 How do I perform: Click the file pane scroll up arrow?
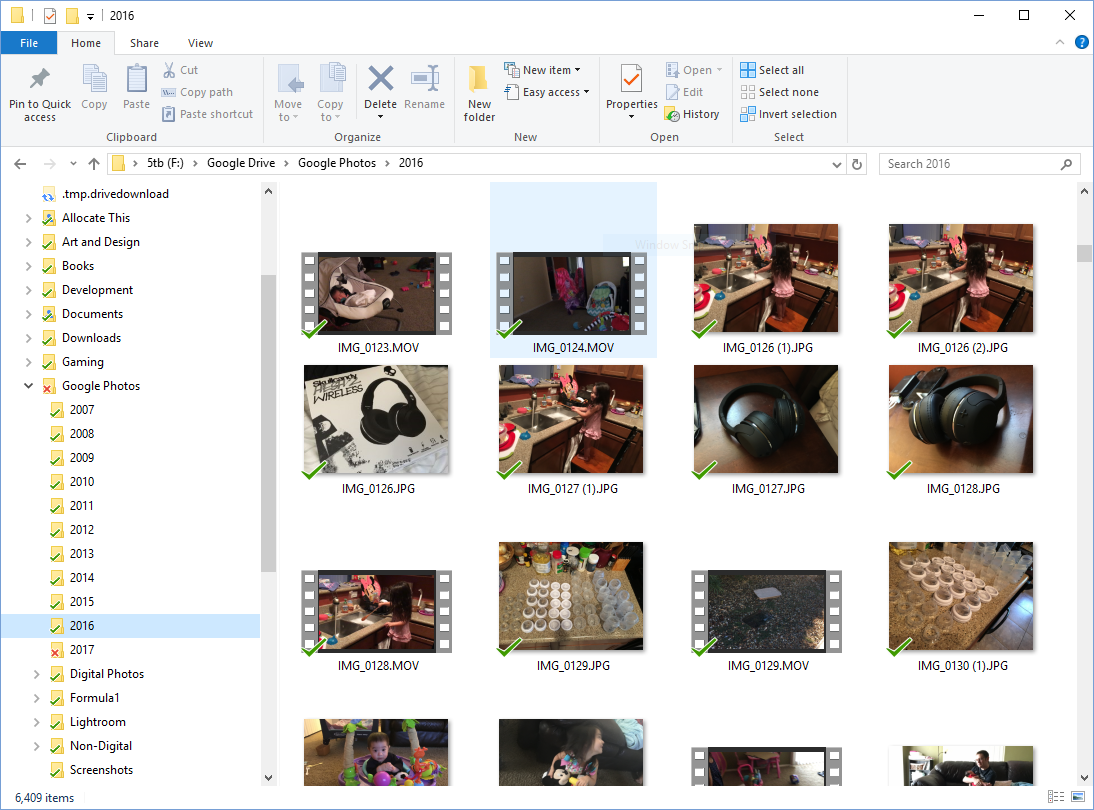[x=1084, y=190]
